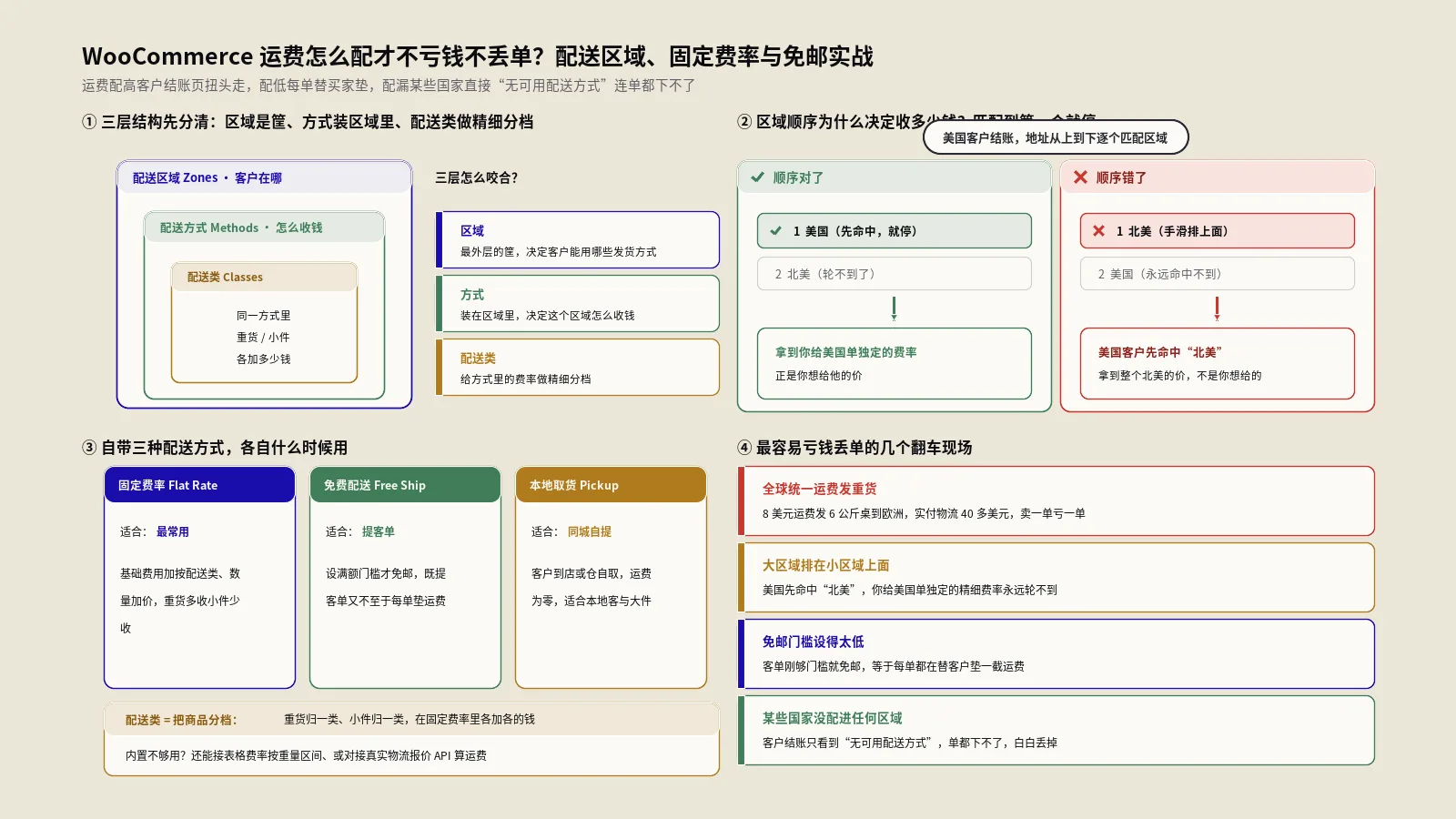Click the text 各加多少钱 in Classes

tap(264, 359)
